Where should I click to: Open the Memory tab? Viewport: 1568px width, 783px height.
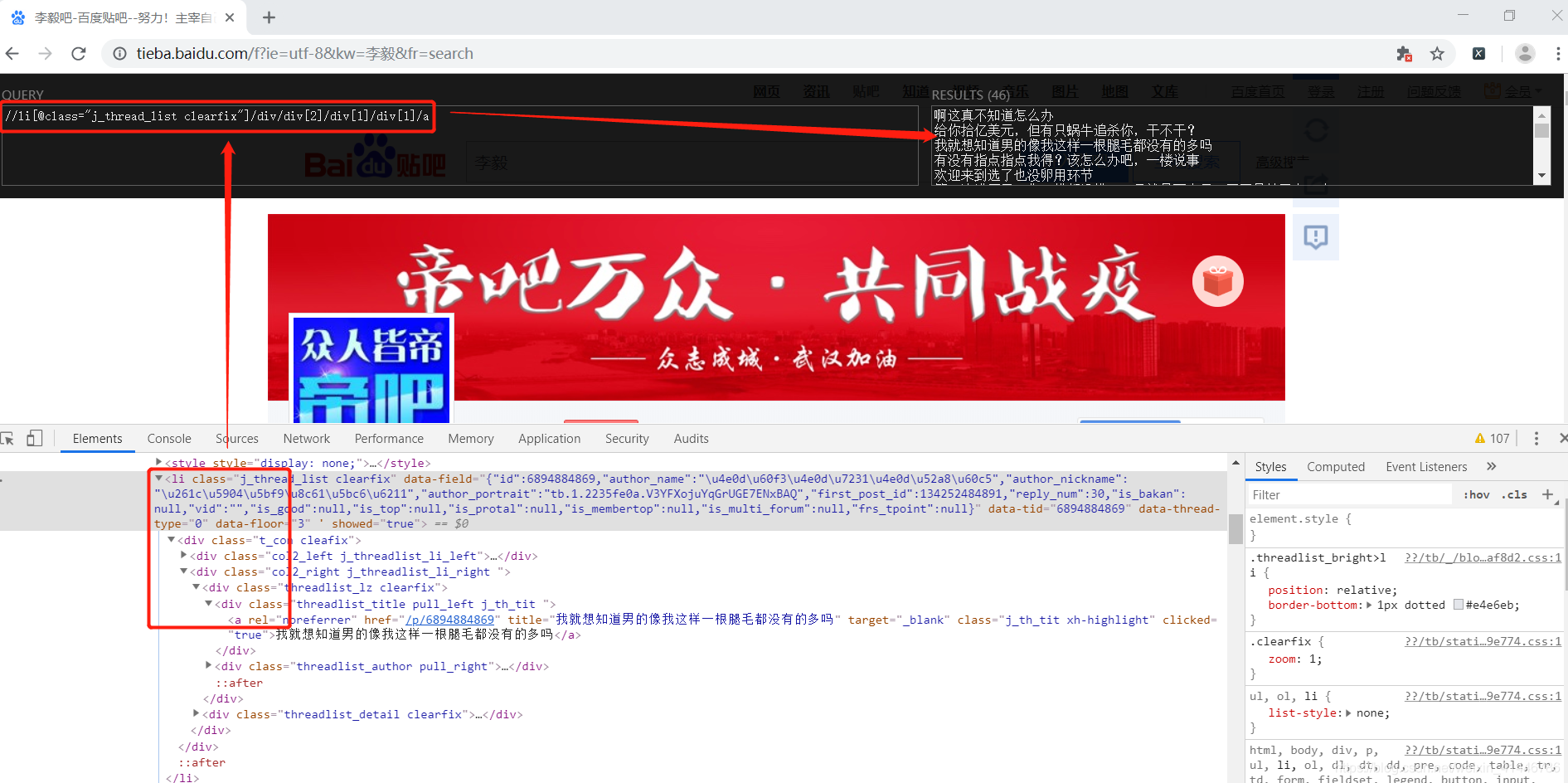point(471,439)
